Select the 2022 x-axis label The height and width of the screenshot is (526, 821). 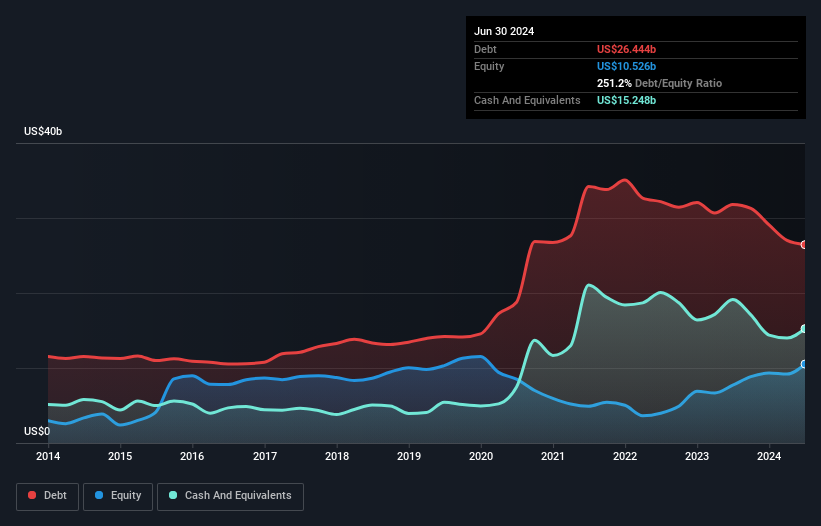625,456
